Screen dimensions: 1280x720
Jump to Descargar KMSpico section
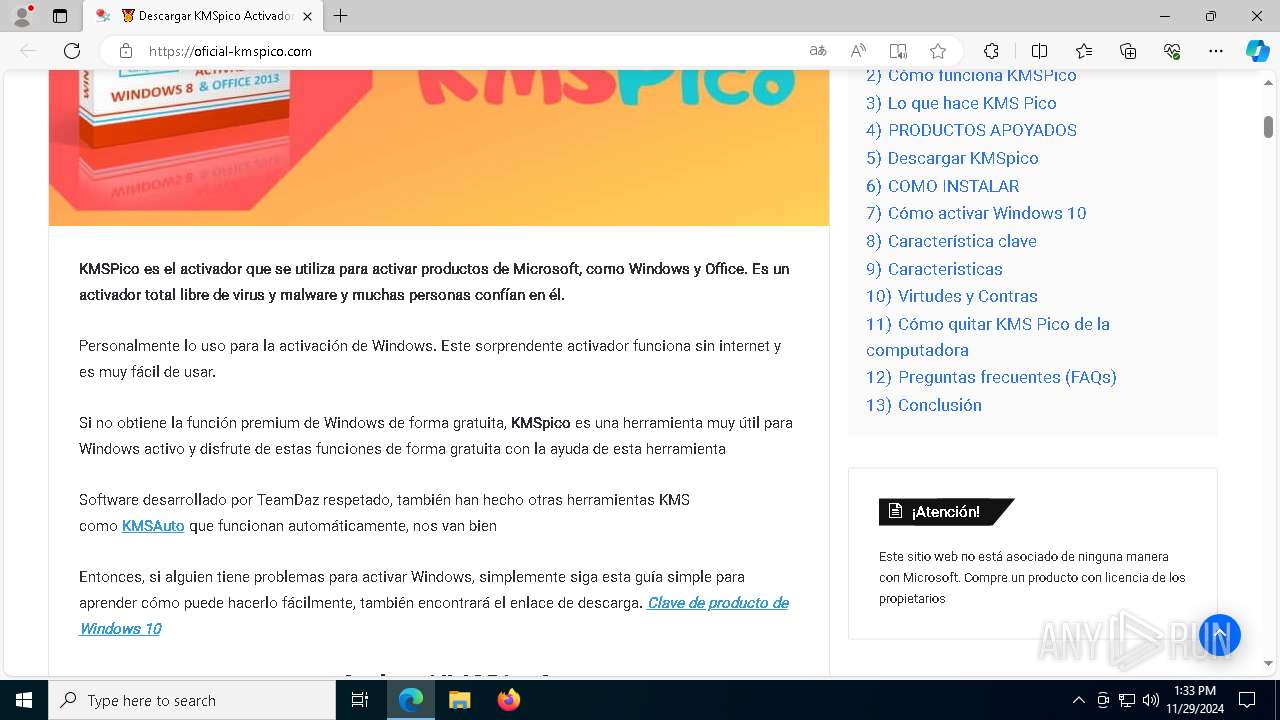pyautogui.click(x=952, y=158)
